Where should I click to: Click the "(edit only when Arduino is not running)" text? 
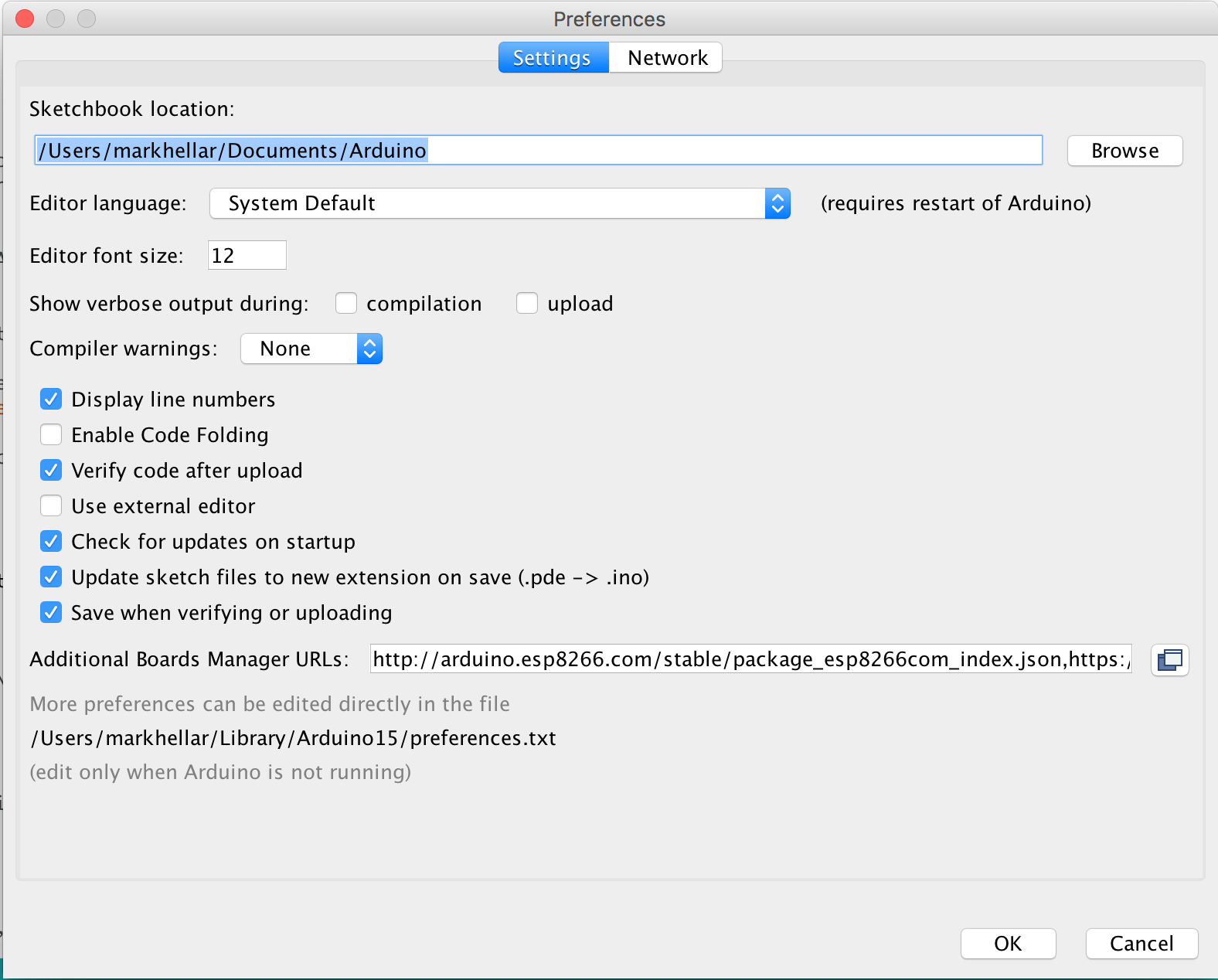coord(220,772)
